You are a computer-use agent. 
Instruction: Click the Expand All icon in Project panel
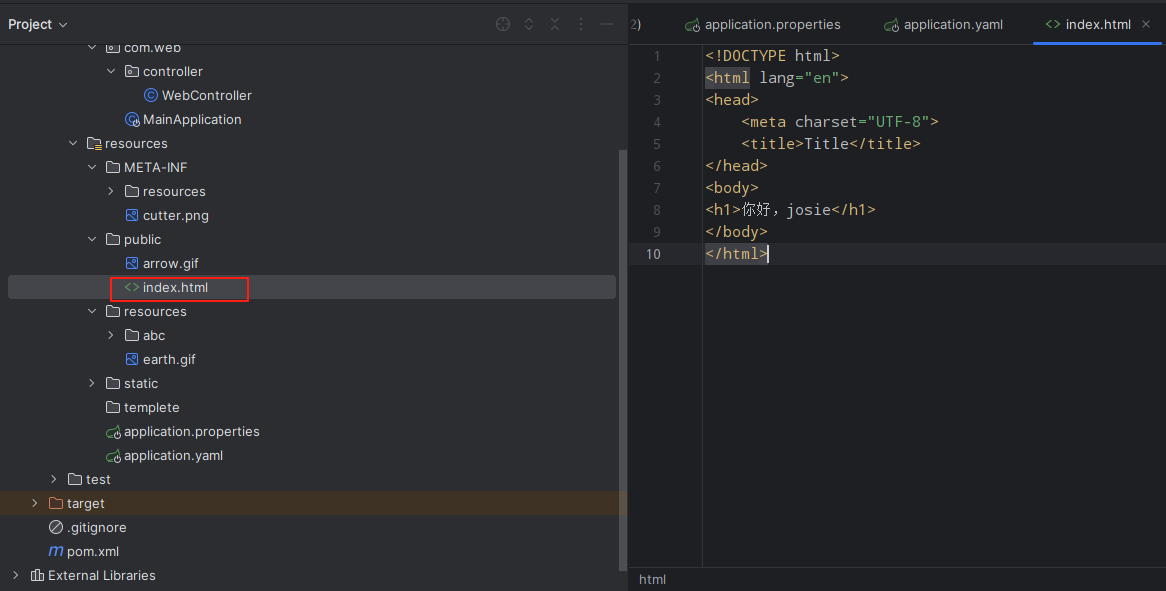(529, 25)
